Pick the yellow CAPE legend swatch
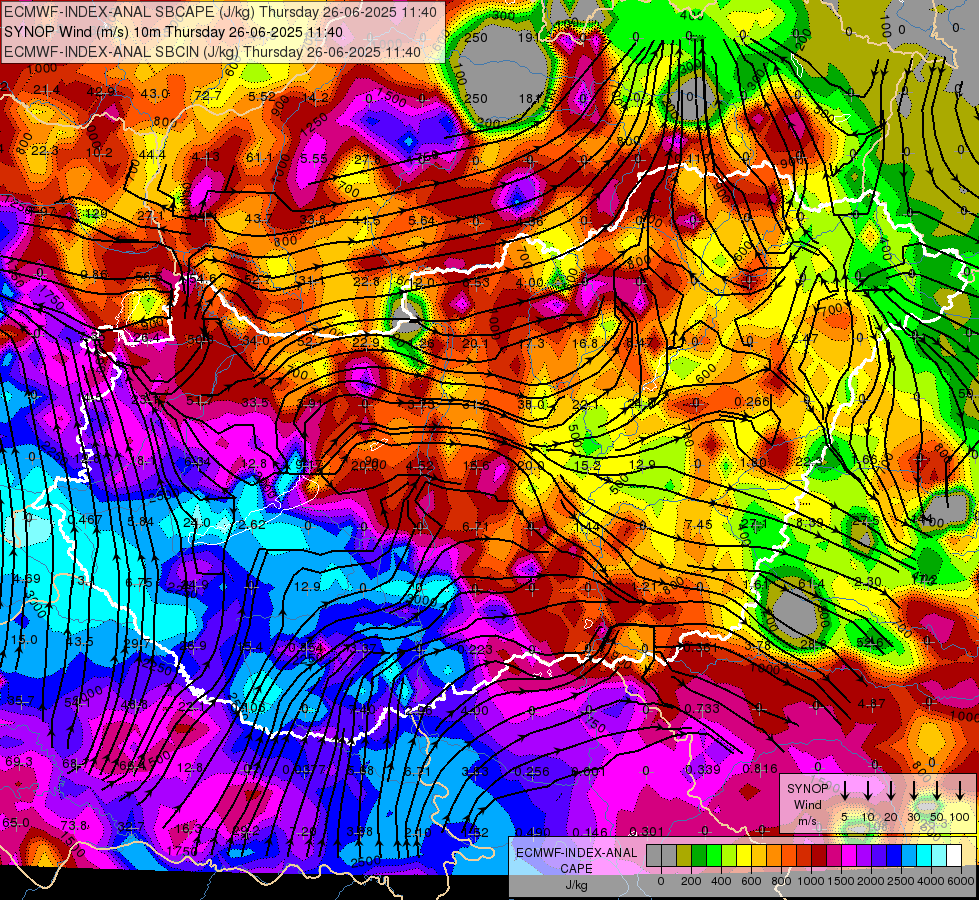 (x=744, y=856)
